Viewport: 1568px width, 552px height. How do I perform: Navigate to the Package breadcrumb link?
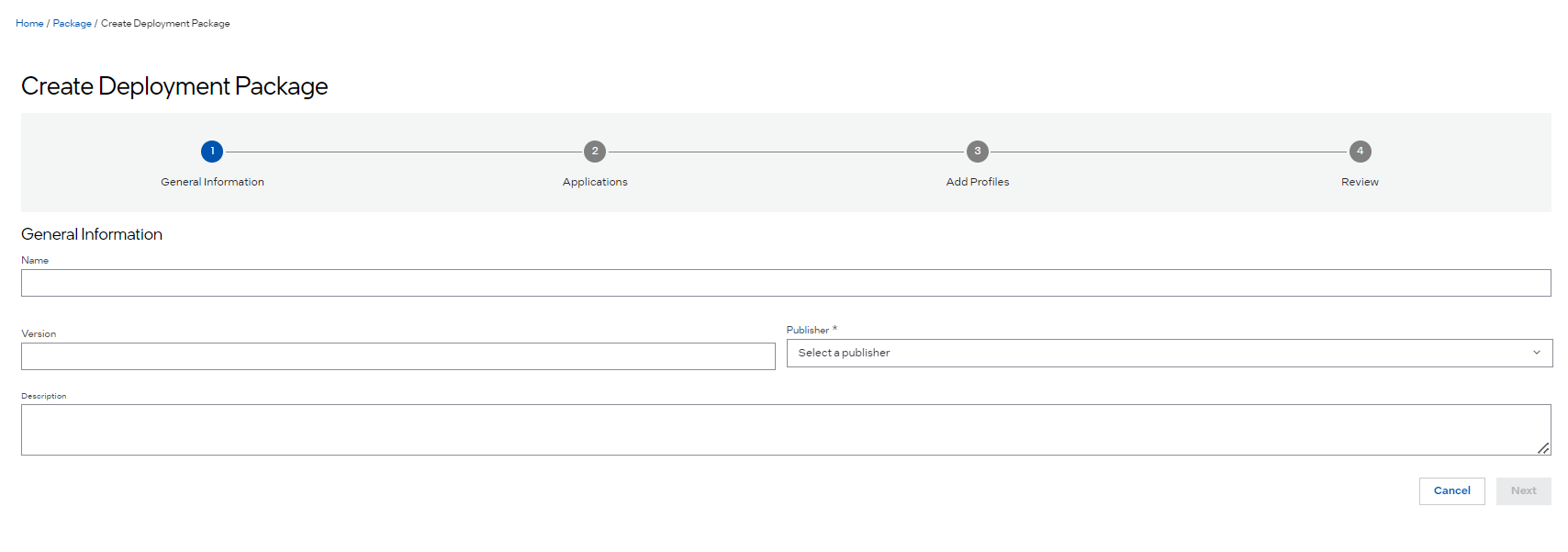coord(72,24)
